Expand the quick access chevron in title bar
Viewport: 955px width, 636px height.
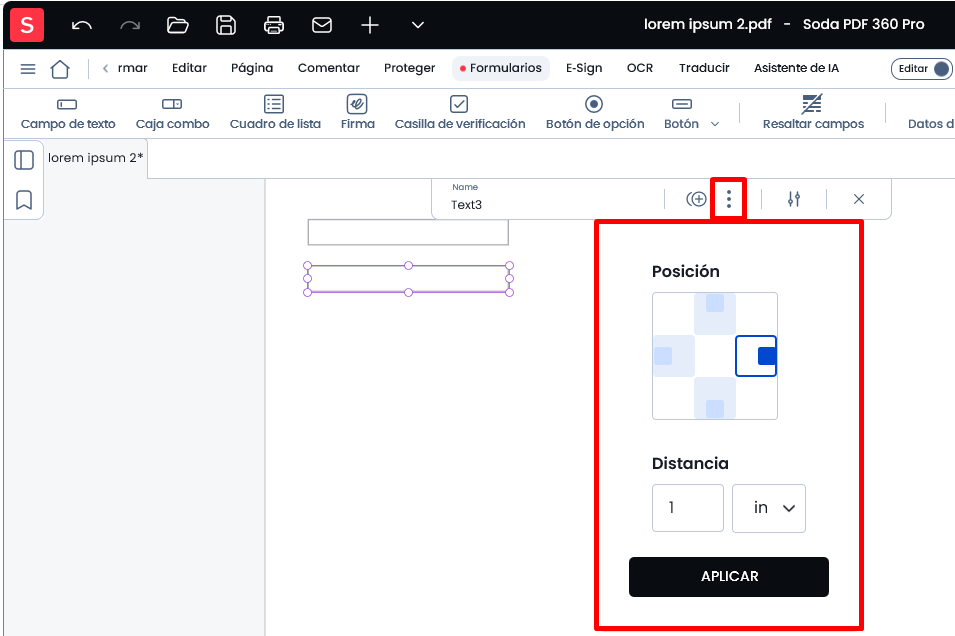418,25
